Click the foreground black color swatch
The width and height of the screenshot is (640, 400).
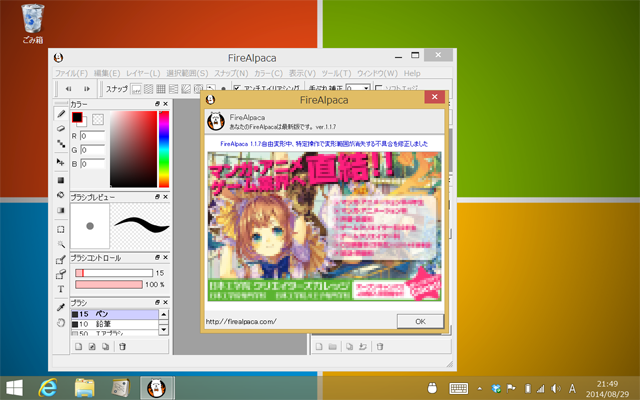[x=77, y=117]
